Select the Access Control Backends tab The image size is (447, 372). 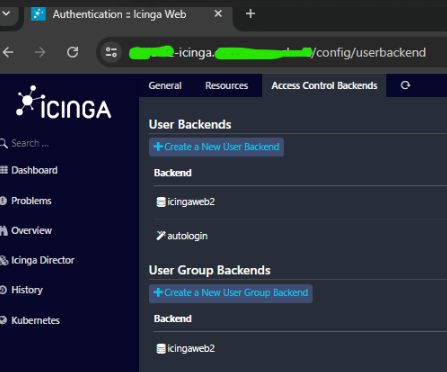point(324,86)
